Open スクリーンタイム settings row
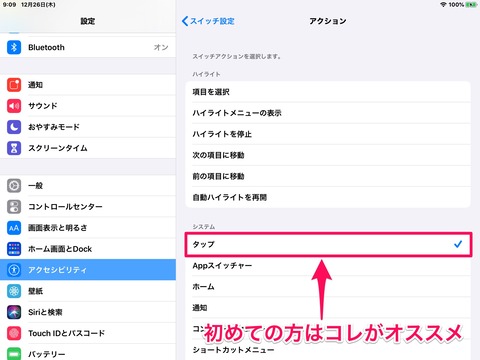480x360 pixels. coord(88,148)
